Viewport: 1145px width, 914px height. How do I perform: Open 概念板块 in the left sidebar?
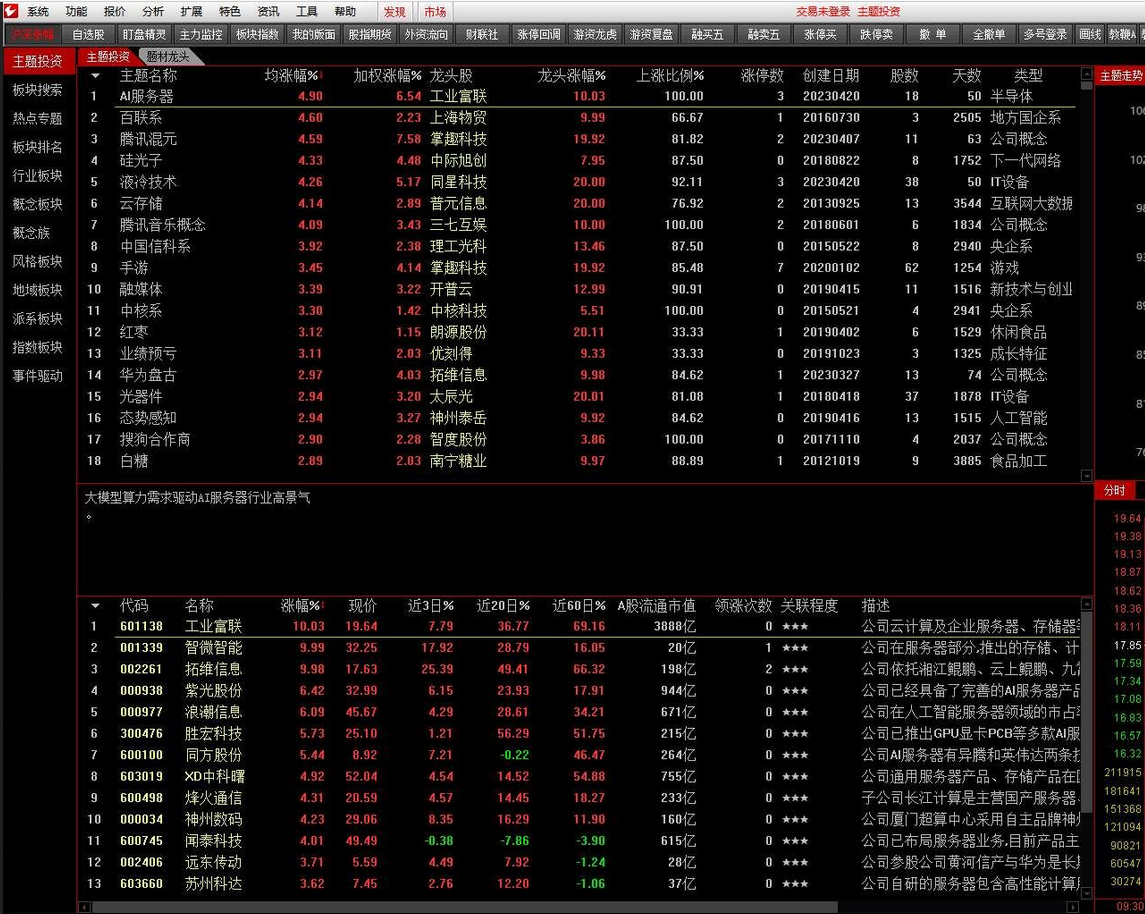click(x=38, y=204)
